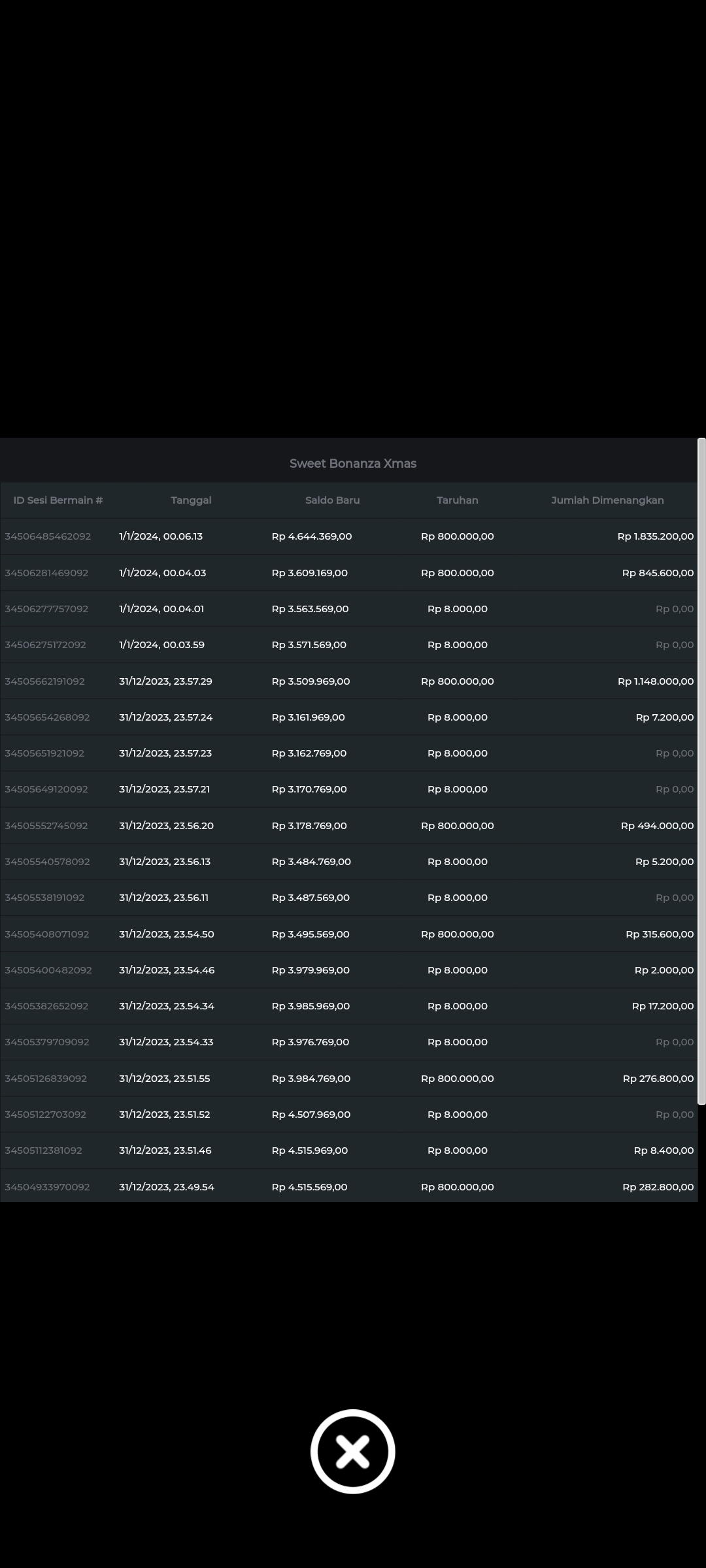Screen dimensions: 706x1568
Task: Open session ID 34506485462092
Action: coord(48,536)
